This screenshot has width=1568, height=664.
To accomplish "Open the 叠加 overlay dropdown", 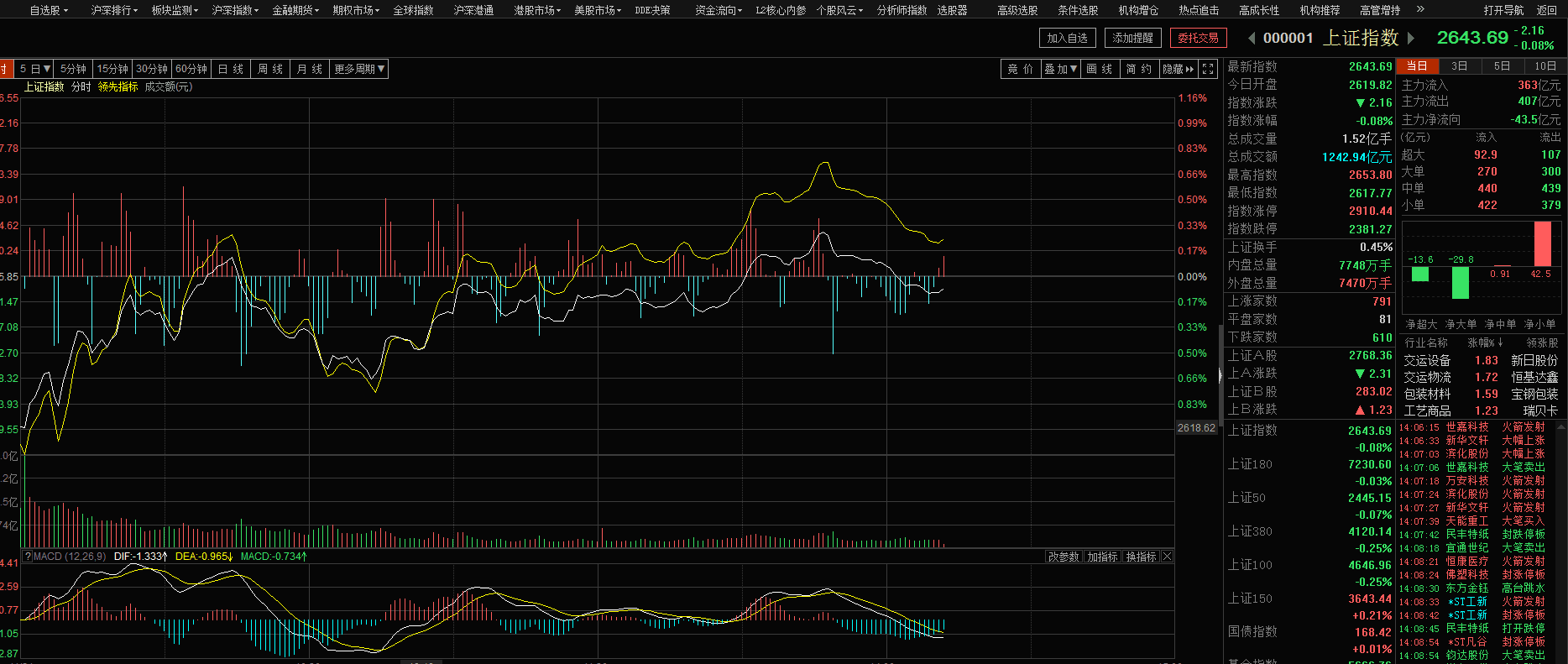I will click(1060, 69).
